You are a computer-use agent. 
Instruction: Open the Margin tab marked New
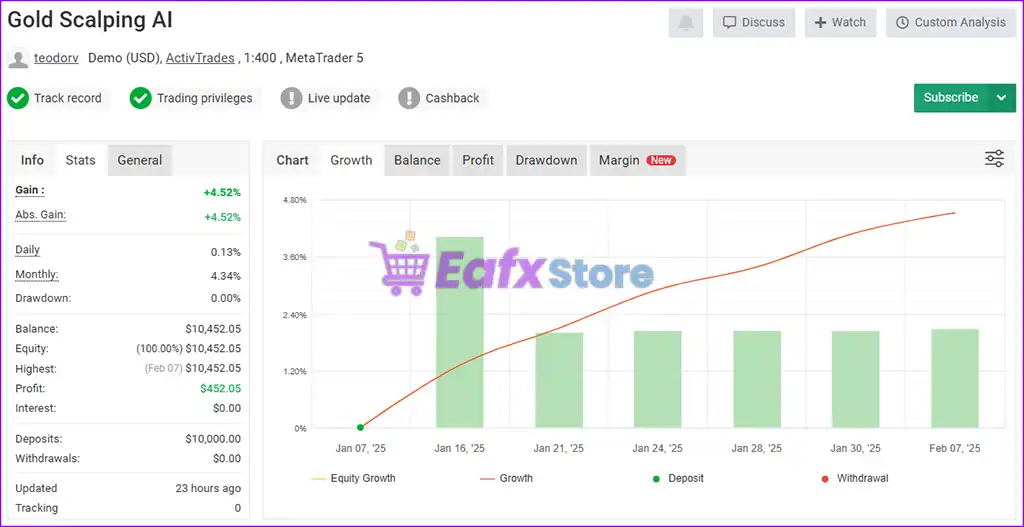[636, 160]
